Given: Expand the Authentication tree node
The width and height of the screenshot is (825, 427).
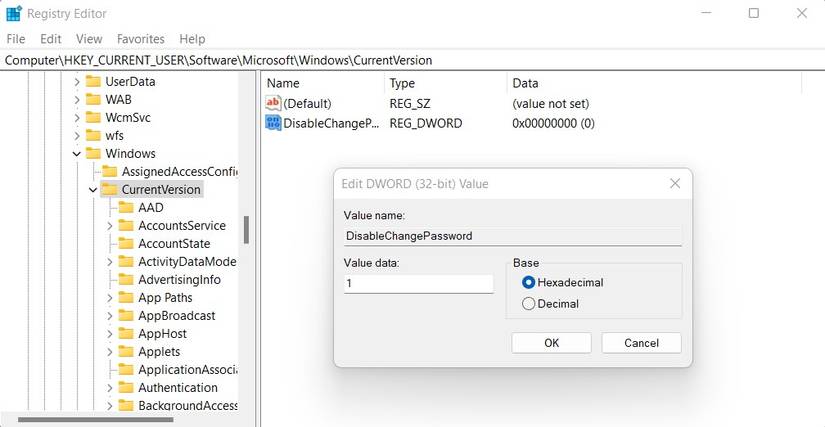Looking at the screenshot, I should (109, 388).
